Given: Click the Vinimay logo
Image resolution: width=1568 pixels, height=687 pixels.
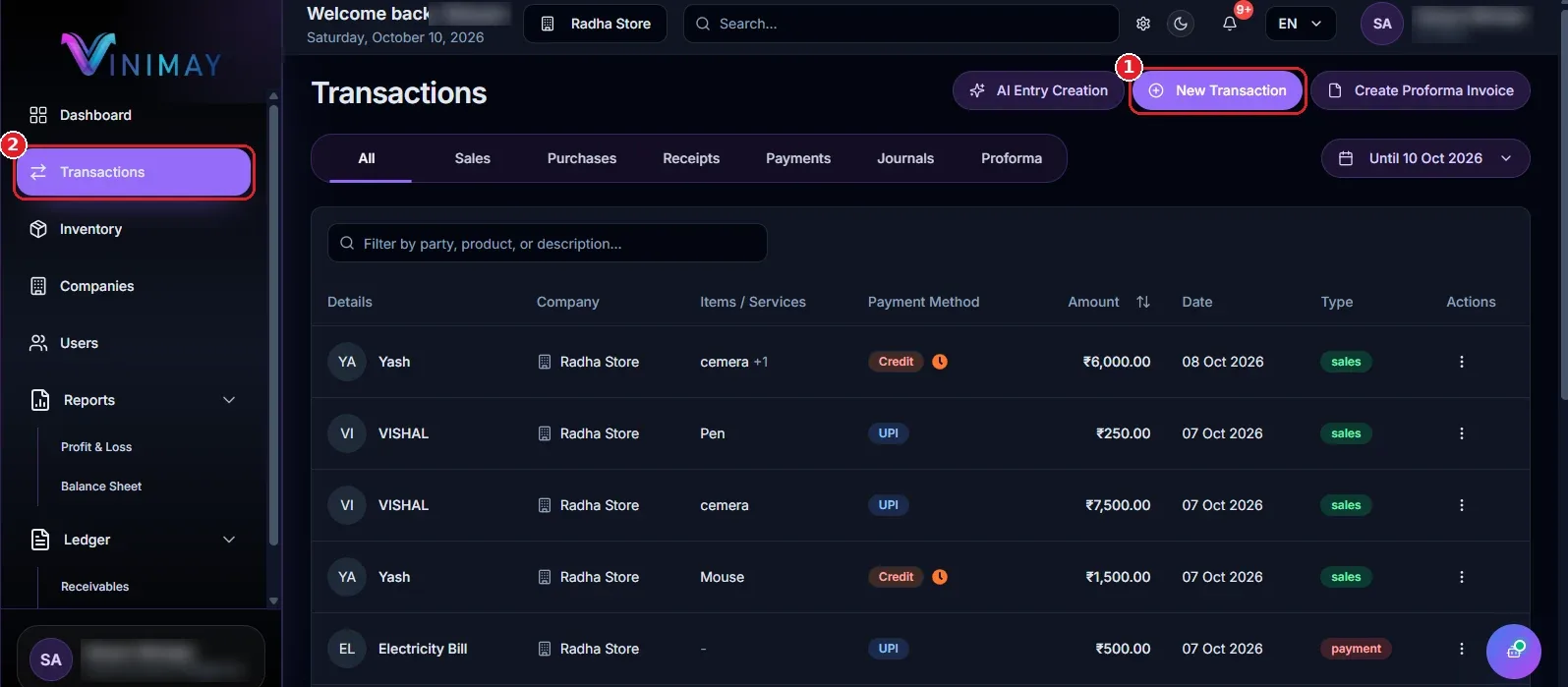Looking at the screenshot, I should click(141, 54).
